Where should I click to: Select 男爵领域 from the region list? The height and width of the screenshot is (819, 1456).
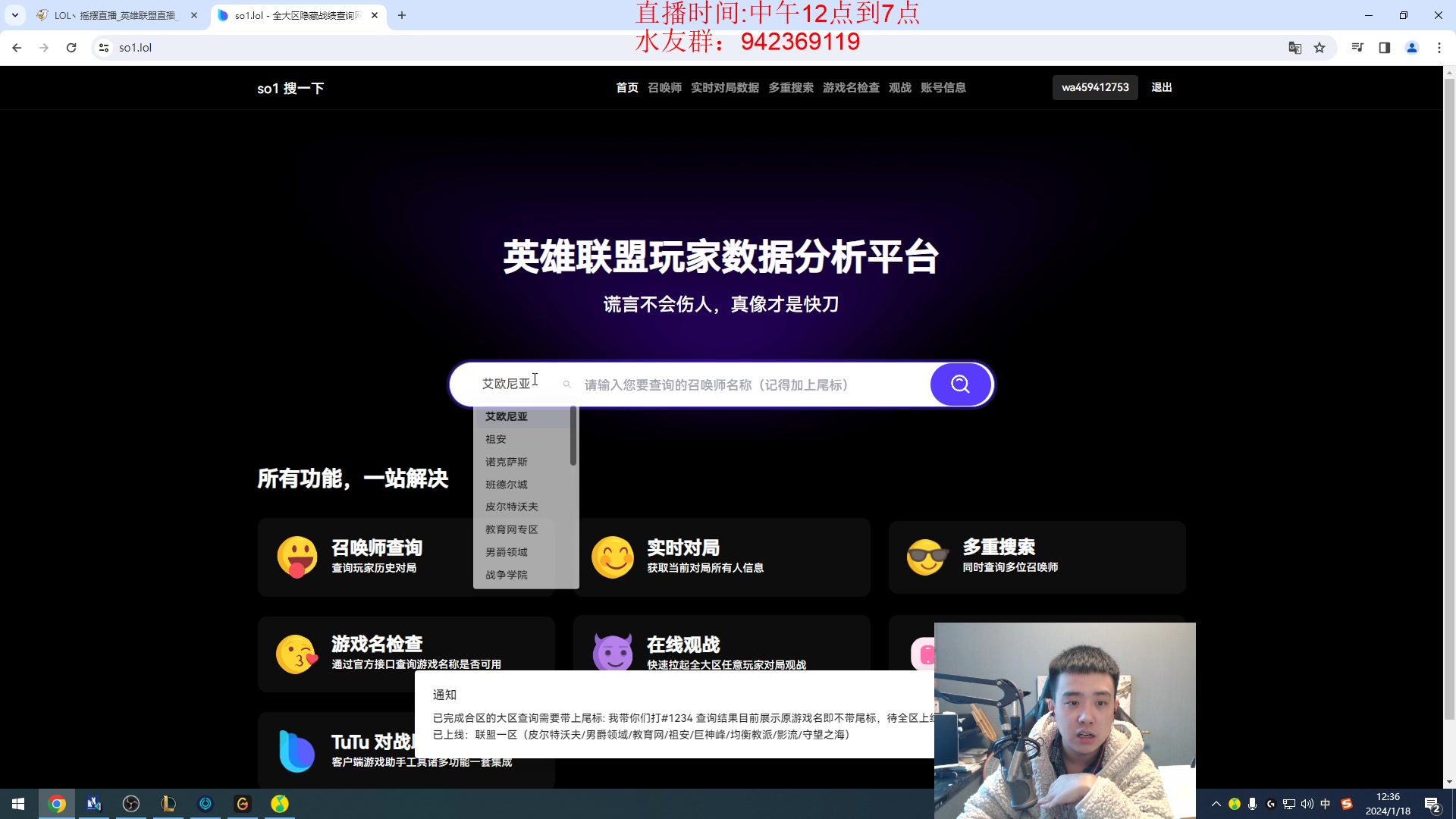click(x=522, y=552)
